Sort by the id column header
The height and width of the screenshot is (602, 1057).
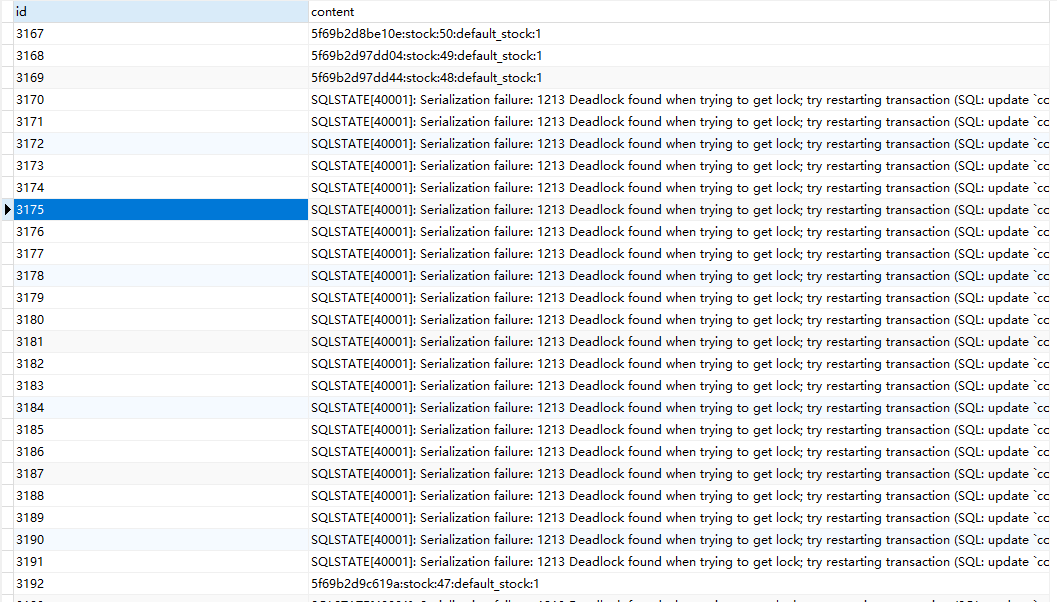click(x=160, y=11)
